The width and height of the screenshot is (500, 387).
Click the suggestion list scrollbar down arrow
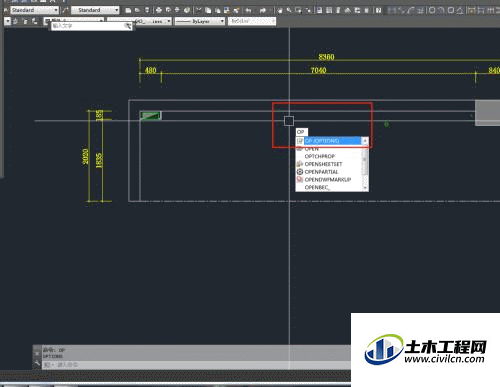point(365,188)
